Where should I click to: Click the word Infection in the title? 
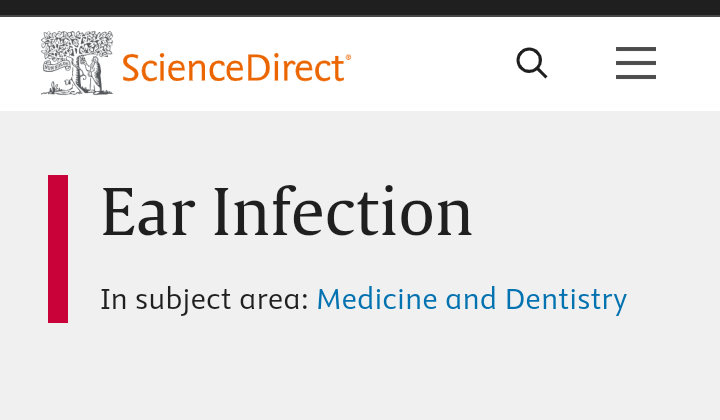(343, 212)
